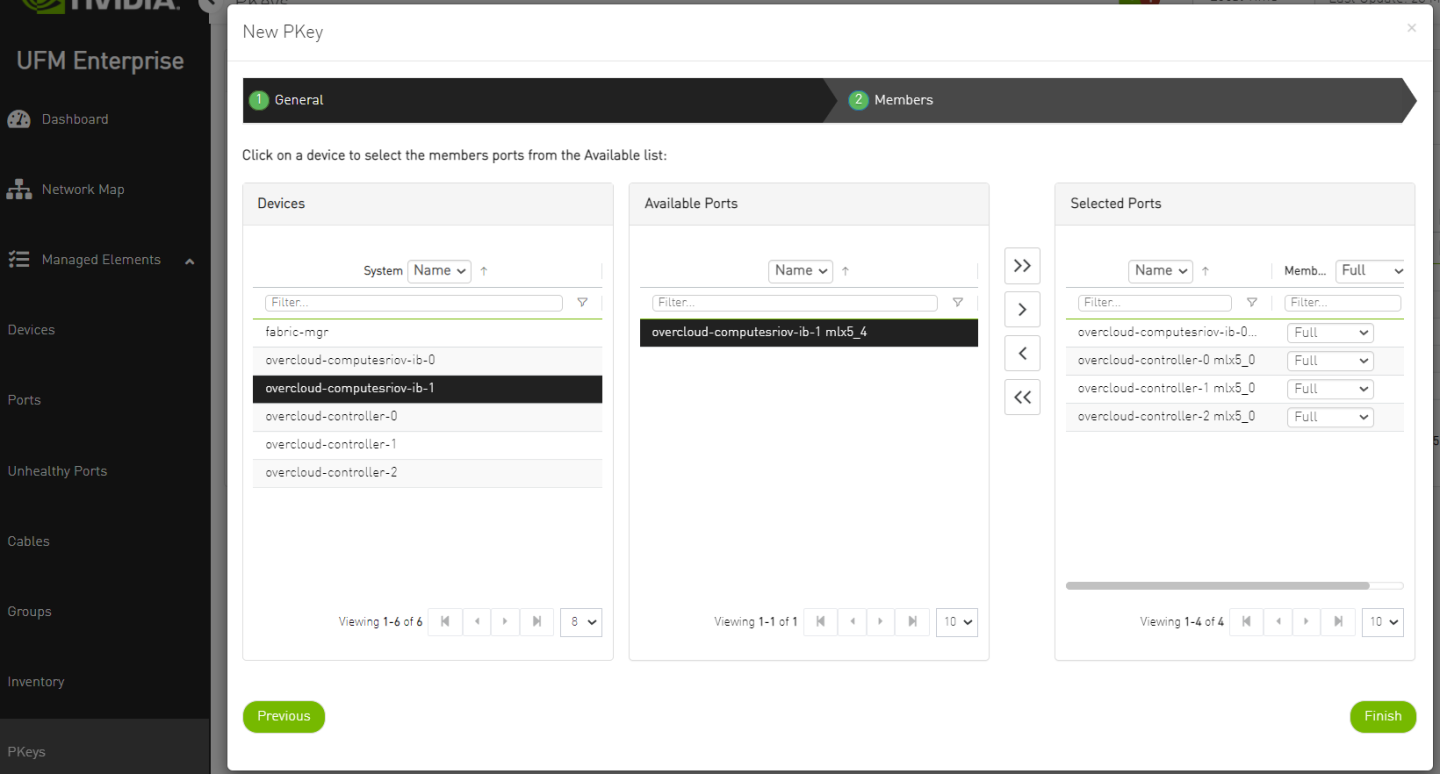This screenshot has height=774, width=1440.
Task: Click the remove selected port (<) button
Action: tap(1022, 353)
